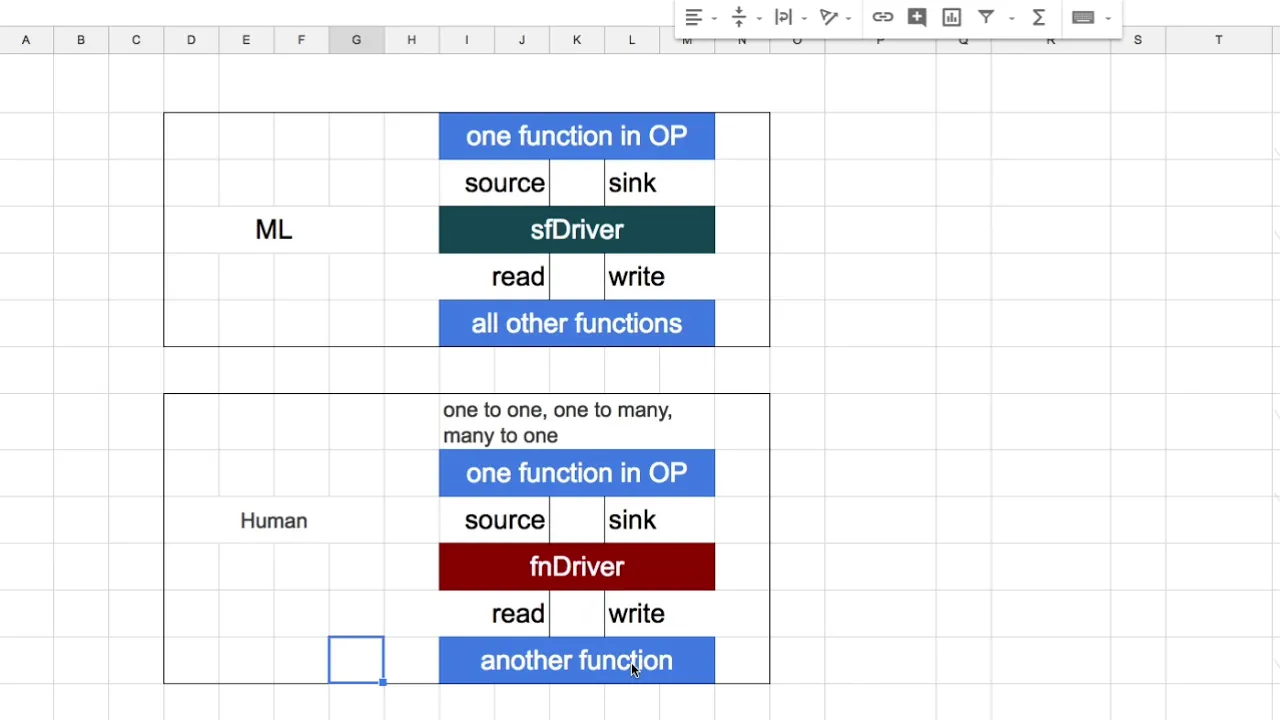The height and width of the screenshot is (720, 1280).
Task: Click the 'another function' cell
Action: (x=577, y=661)
